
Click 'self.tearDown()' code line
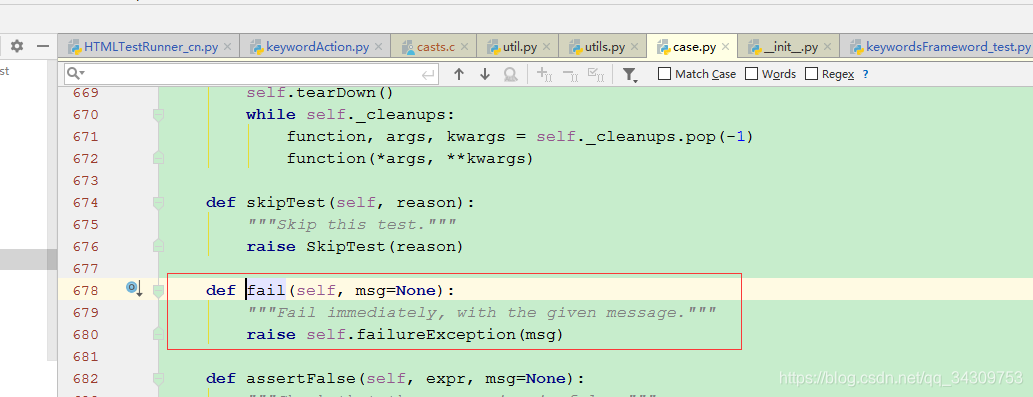pos(320,93)
